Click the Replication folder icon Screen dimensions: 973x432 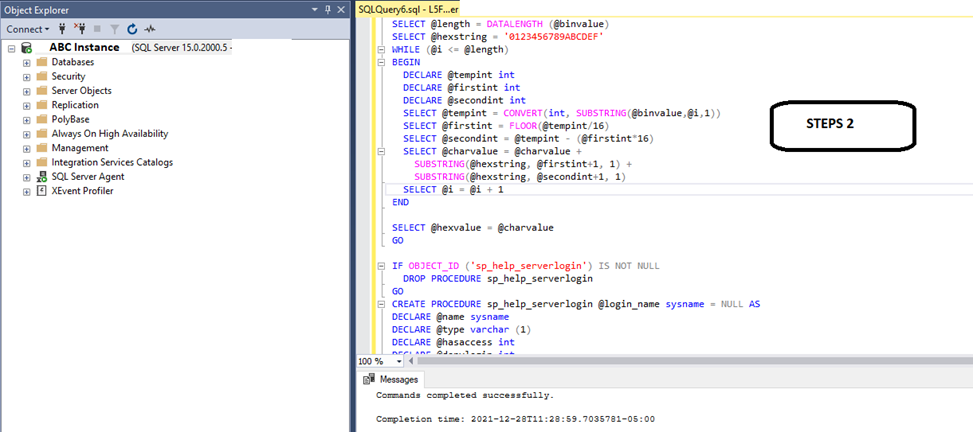(42, 105)
